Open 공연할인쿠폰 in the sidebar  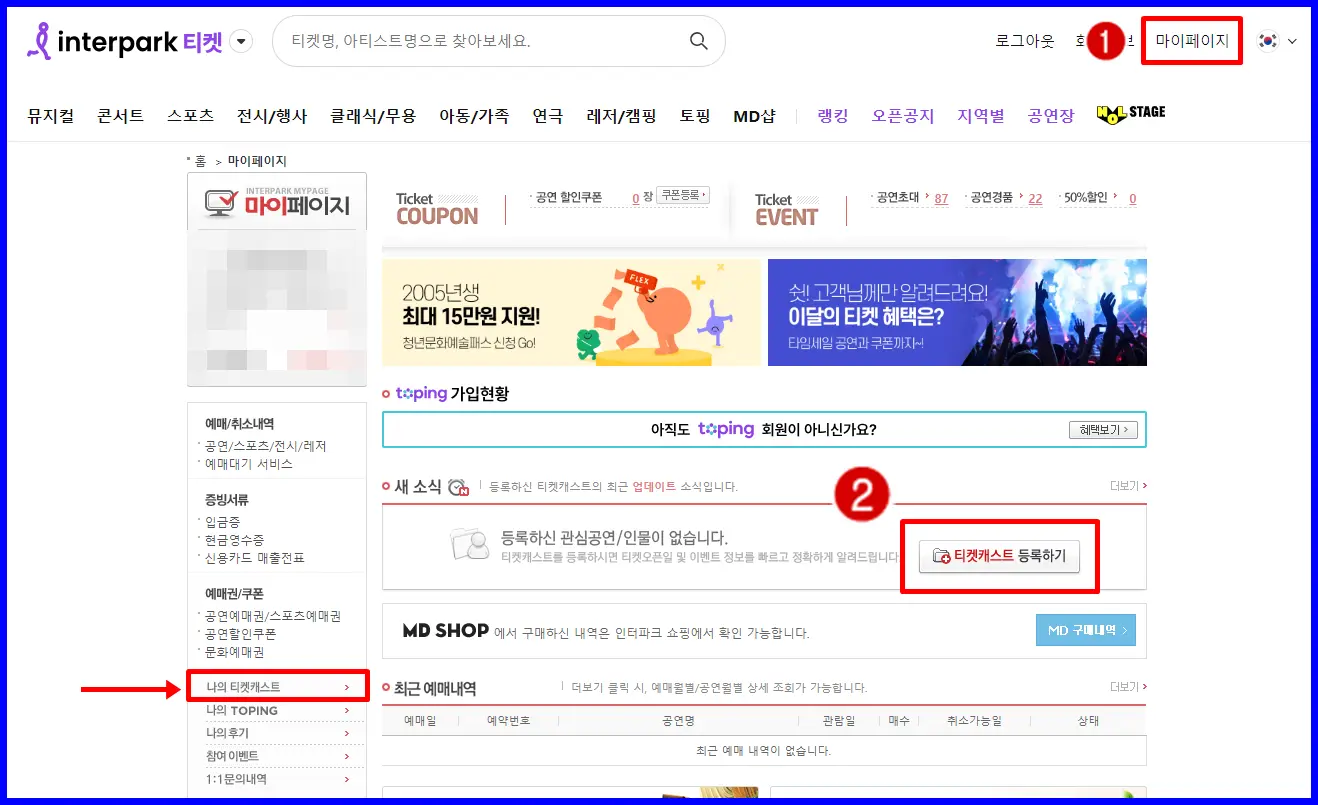tap(240, 634)
